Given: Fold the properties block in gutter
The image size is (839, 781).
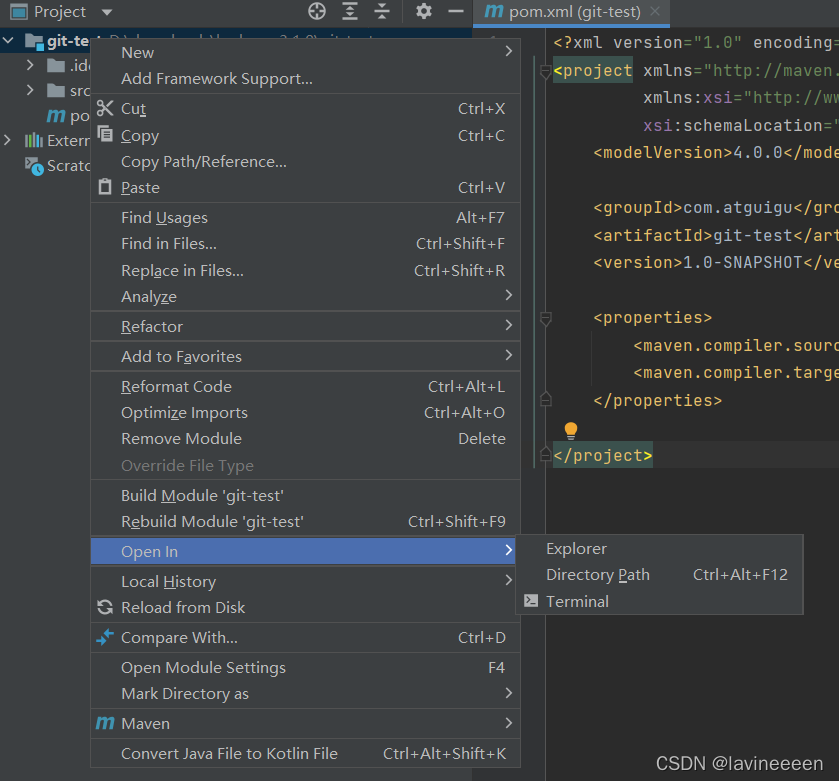Looking at the screenshot, I should [x=545, y=319].
